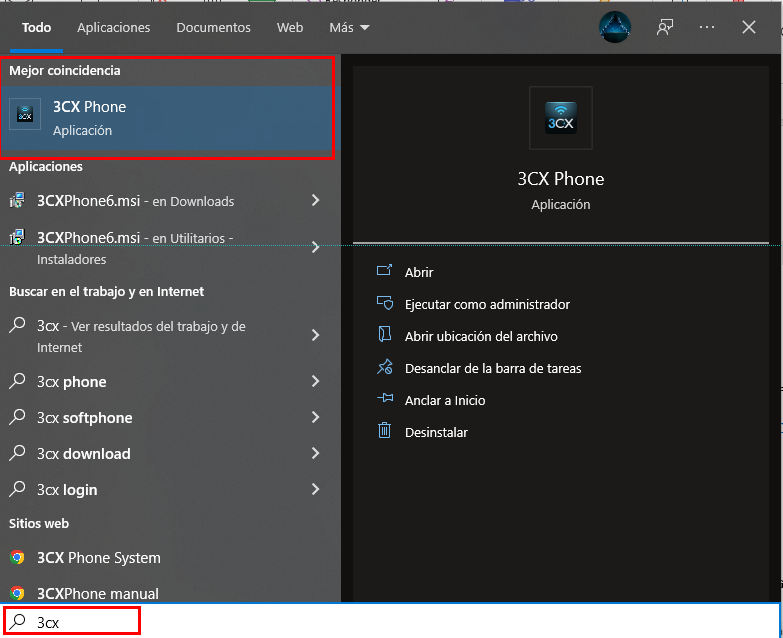Image resolution: width=783 pixels, height=638 pixels.
Task: Open the 3CX Phone best match result
Action: 170,118
